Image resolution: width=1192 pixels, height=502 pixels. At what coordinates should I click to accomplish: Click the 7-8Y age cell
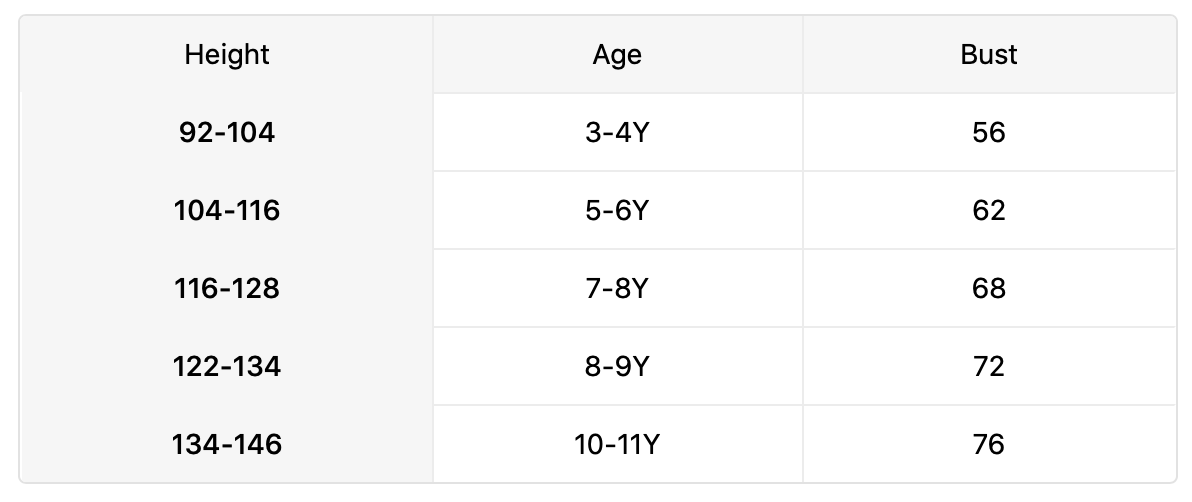tap(617, 289)
